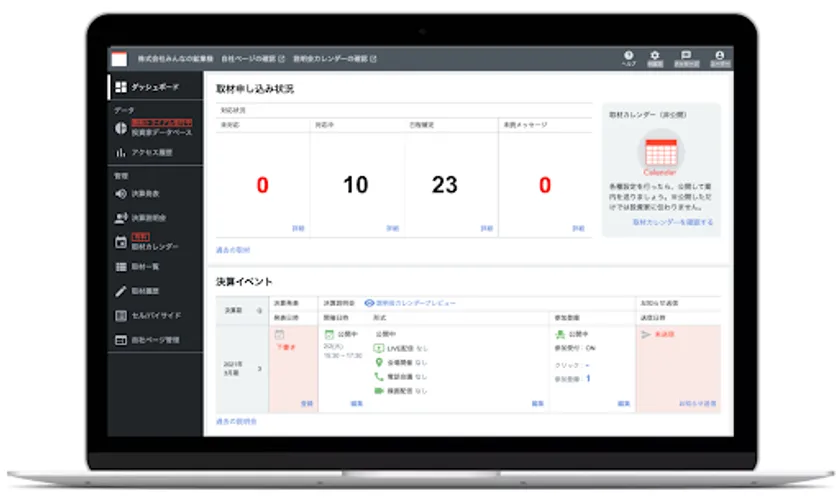Click the LIVE配信 green screen icon
The width and height of the screenshot is (840, 499).
click(379, 348)
